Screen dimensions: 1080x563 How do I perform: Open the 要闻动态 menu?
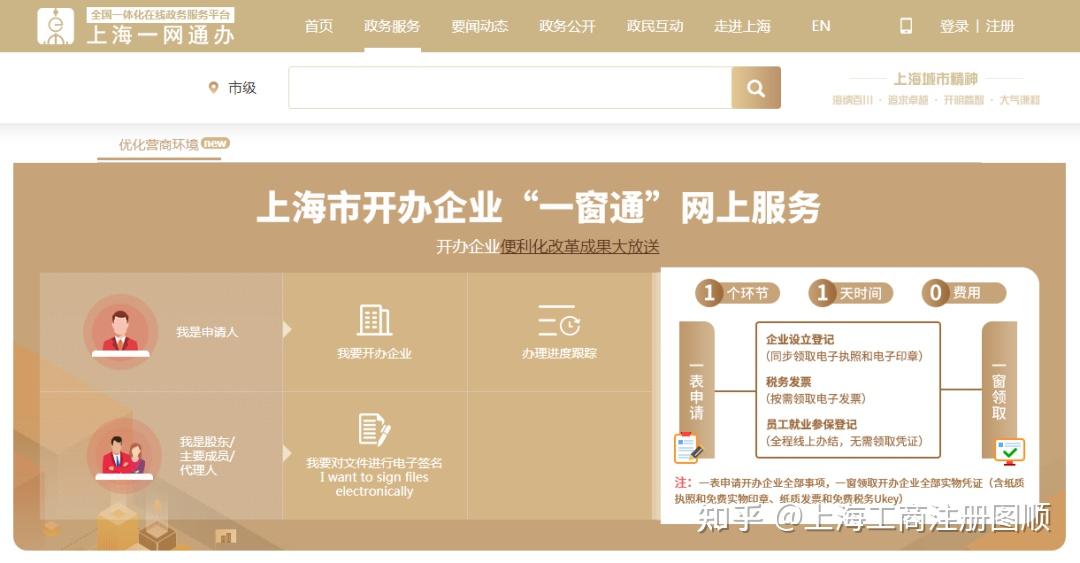coord(479,26)
